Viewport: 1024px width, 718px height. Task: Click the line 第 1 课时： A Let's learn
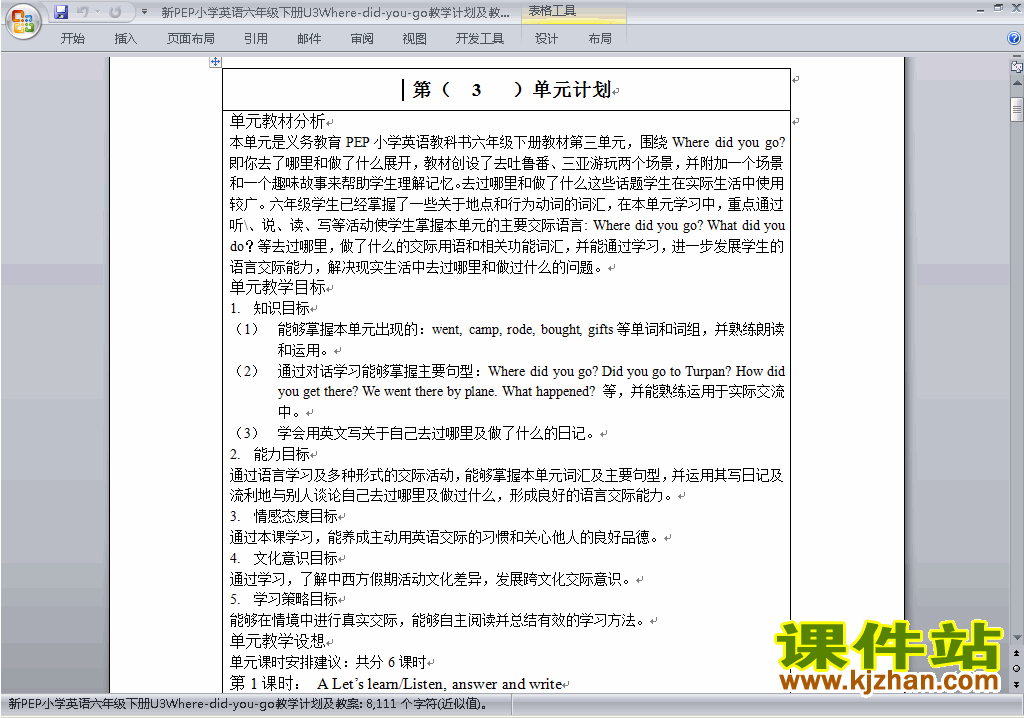click(396, 683)
